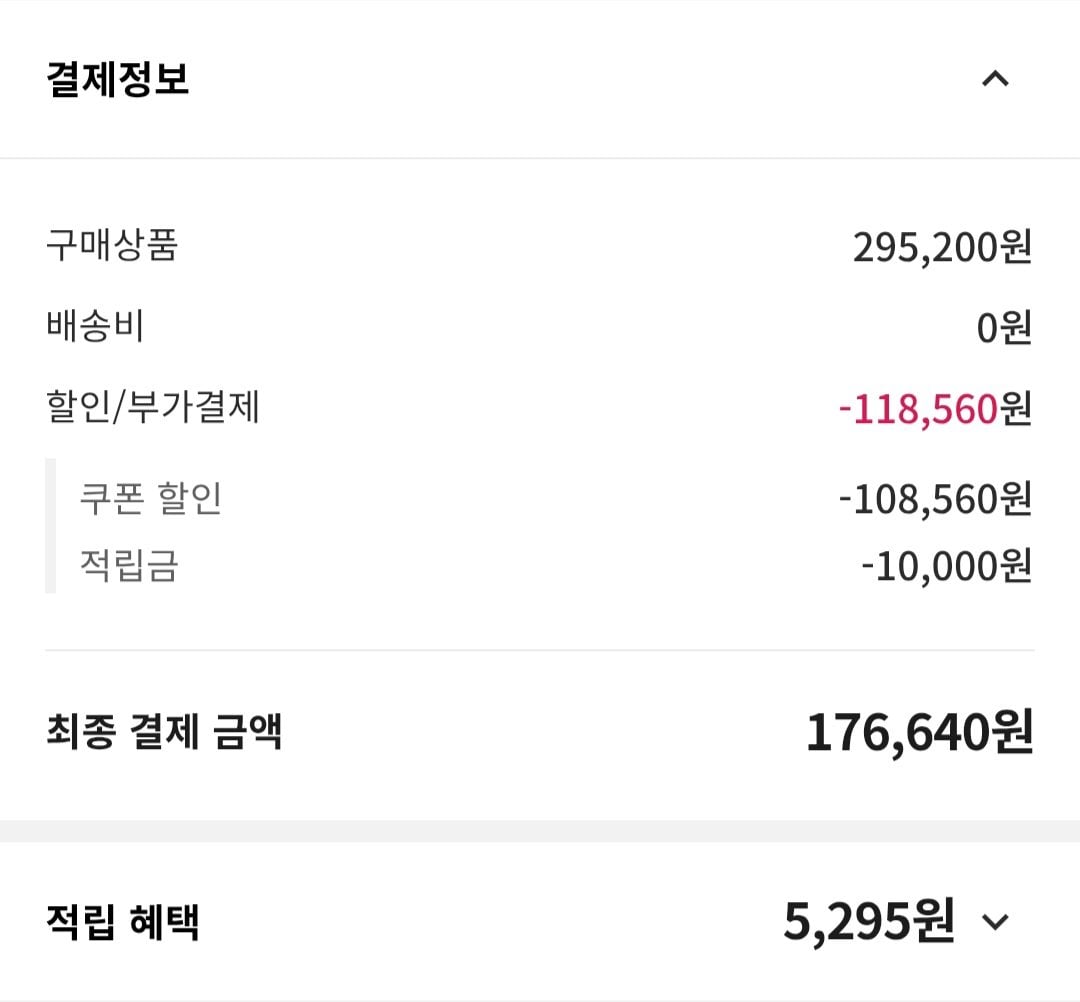Click the divider line above final payment
The height and width of the screenshot is (1002, 1080).
pos(540,649)
